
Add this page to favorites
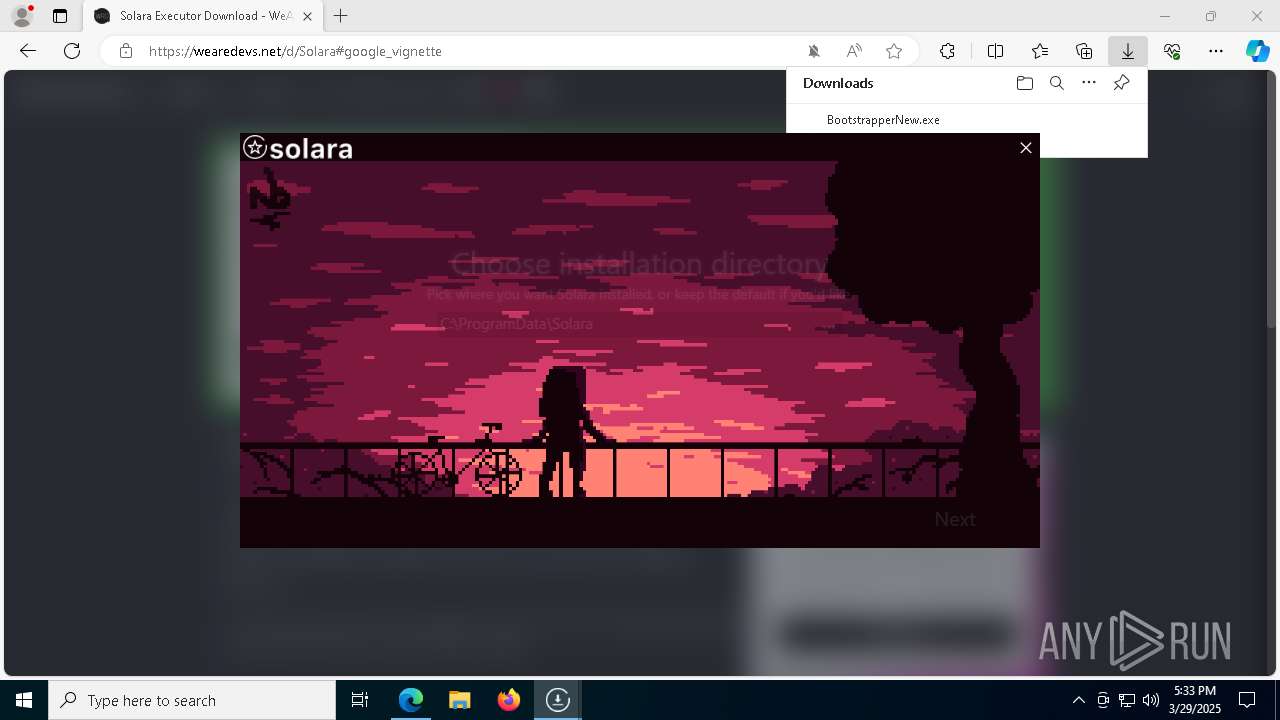[894, 51]
